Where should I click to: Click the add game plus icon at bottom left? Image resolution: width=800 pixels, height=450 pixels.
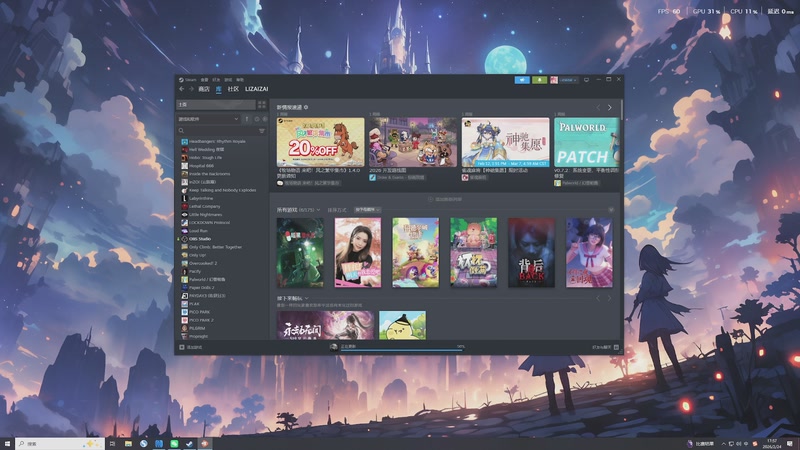[x=182, y=347]
